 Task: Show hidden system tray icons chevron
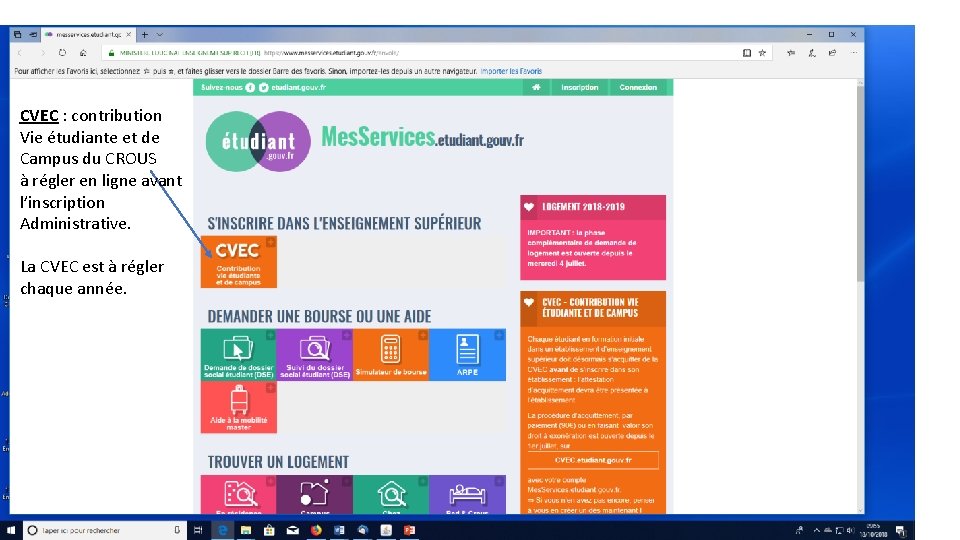tap(816, 530)
